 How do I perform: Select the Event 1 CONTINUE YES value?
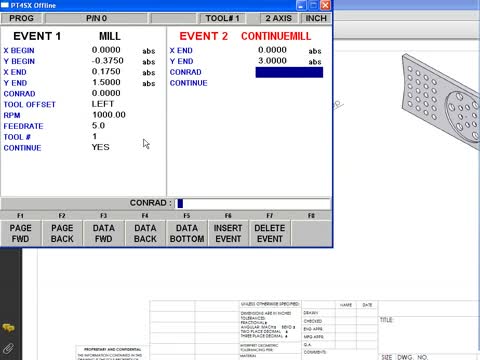tap(100, 147)
